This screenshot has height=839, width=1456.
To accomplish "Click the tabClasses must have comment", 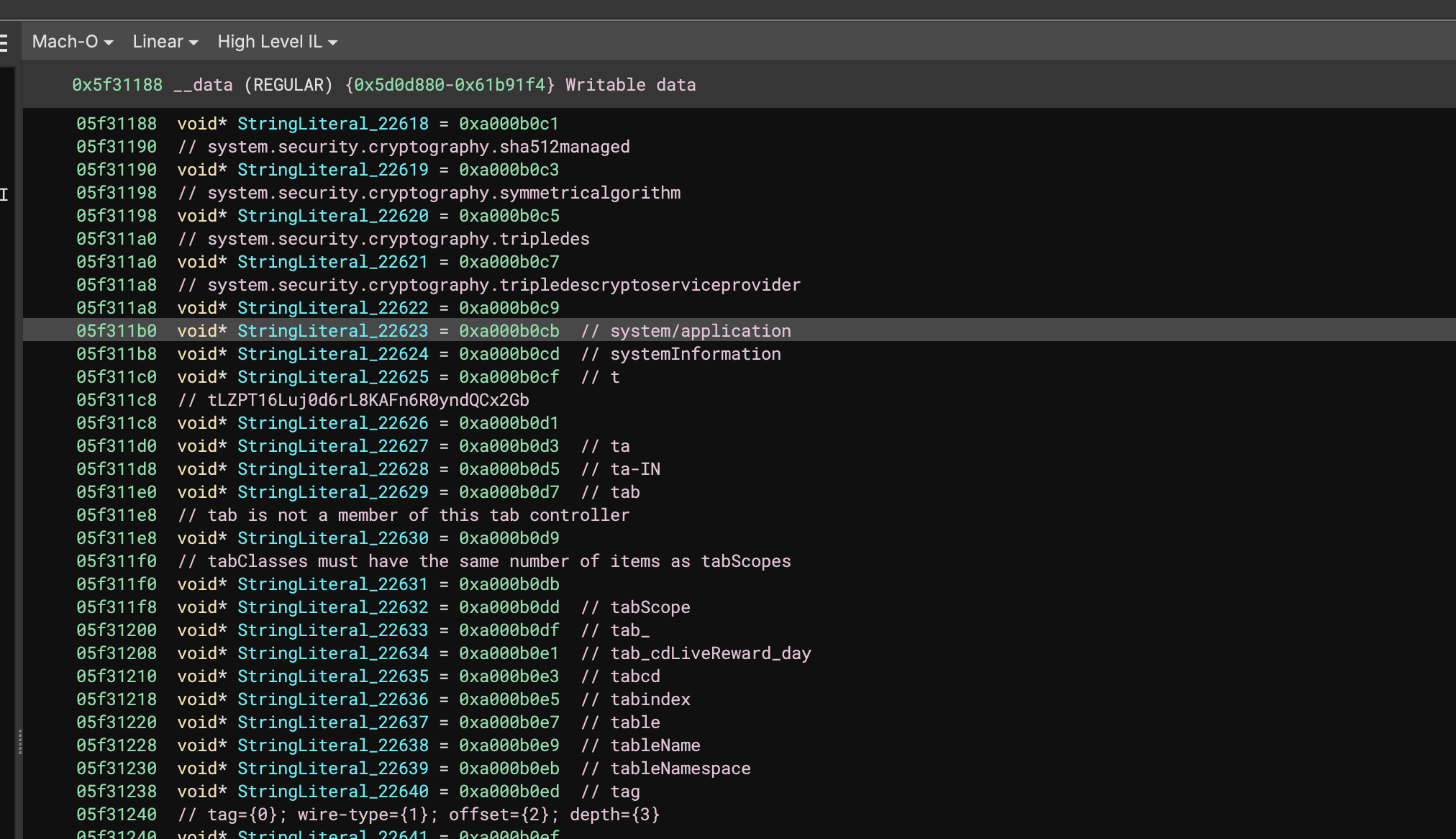I will pyautogui.click(x=484, y=561).
